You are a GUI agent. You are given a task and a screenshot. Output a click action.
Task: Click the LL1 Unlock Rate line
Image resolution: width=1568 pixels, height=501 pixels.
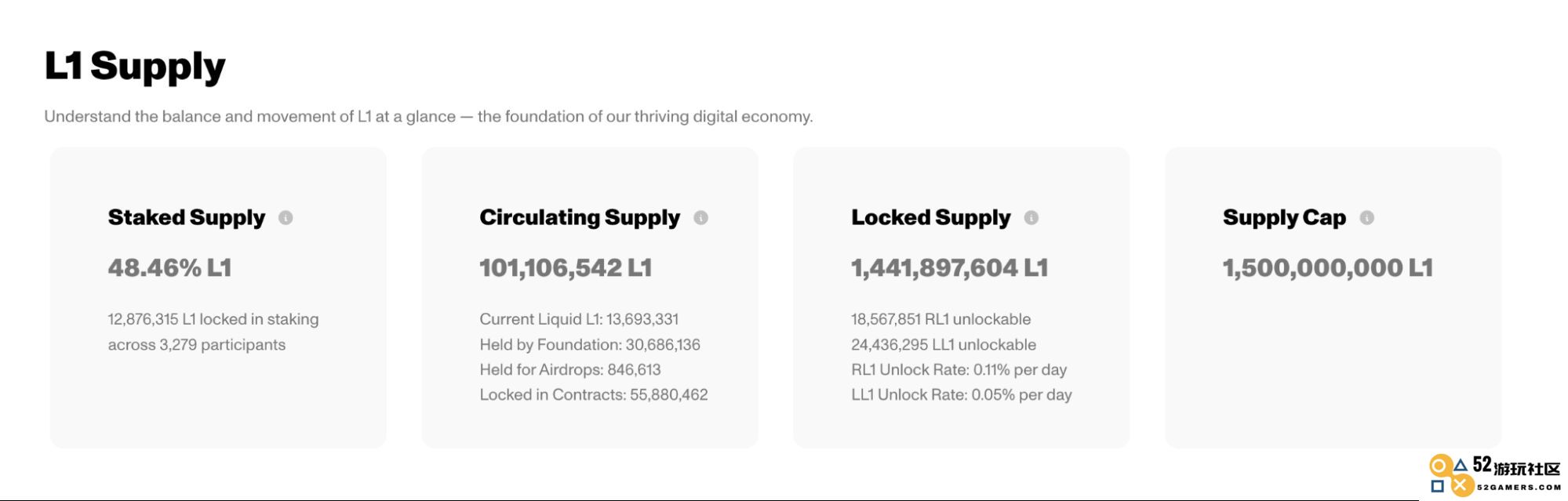tap(961, 394)
